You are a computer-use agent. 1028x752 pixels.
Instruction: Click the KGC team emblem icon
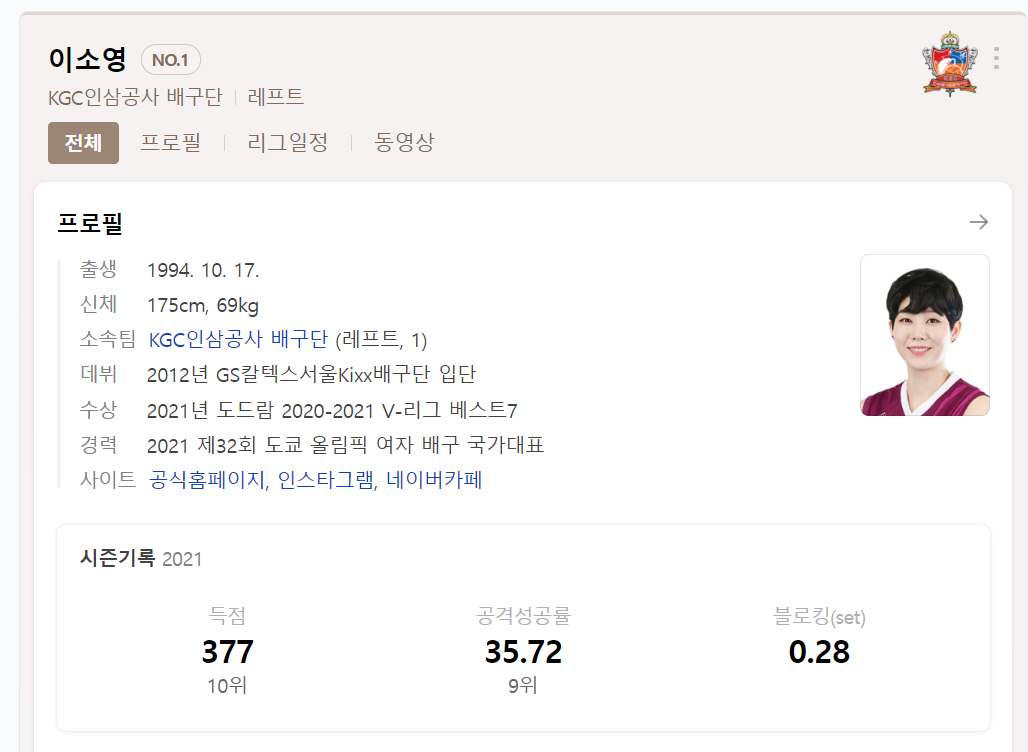click(948, 64)
